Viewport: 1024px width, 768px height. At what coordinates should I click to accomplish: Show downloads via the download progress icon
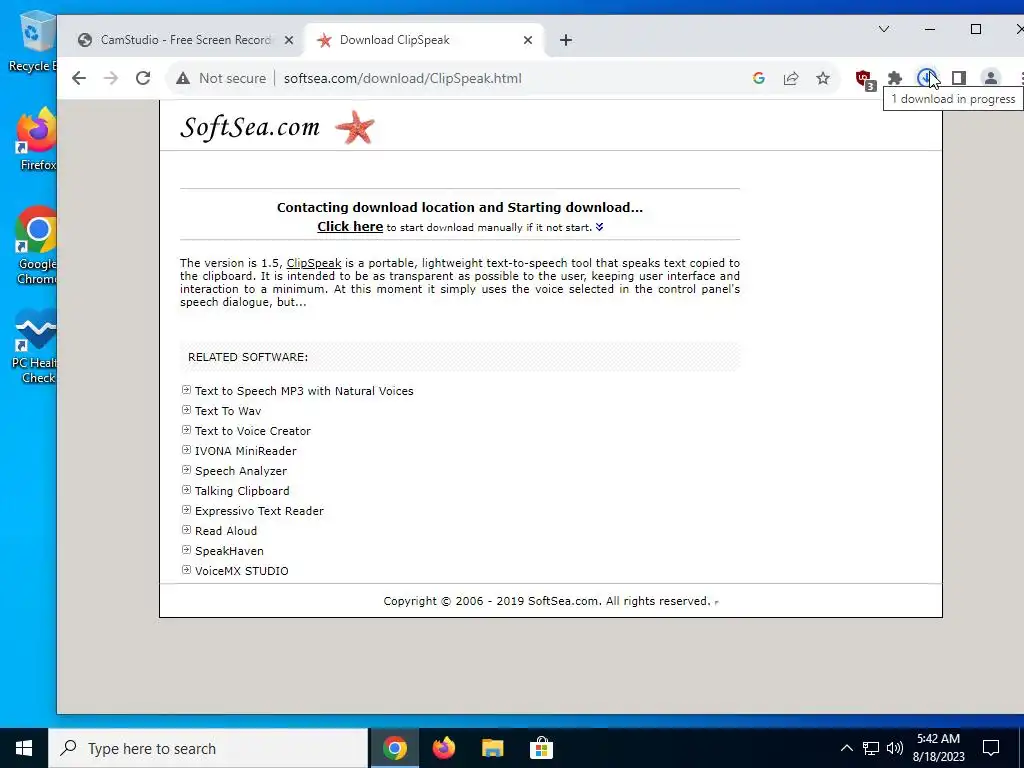point(926,78)
